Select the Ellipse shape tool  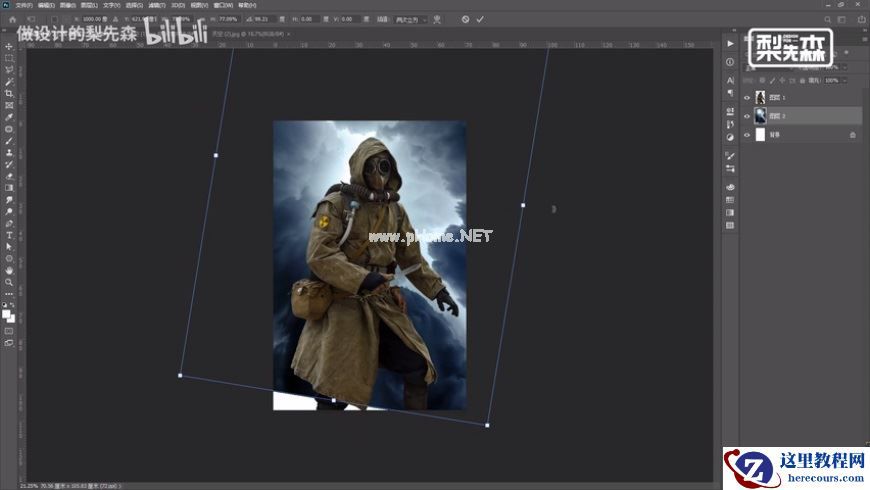pos(9,259)
